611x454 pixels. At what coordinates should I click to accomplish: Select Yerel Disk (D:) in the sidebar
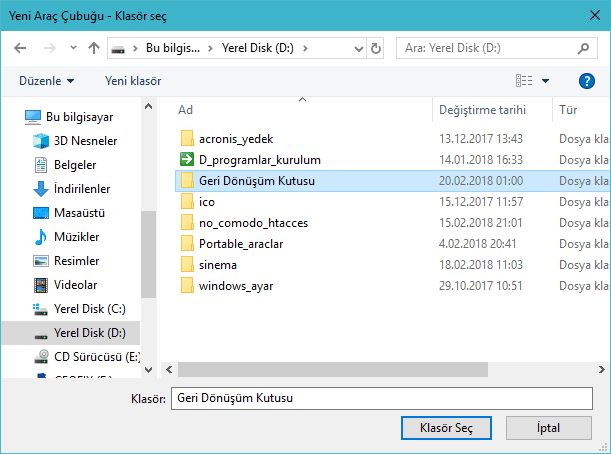point(71,333)
